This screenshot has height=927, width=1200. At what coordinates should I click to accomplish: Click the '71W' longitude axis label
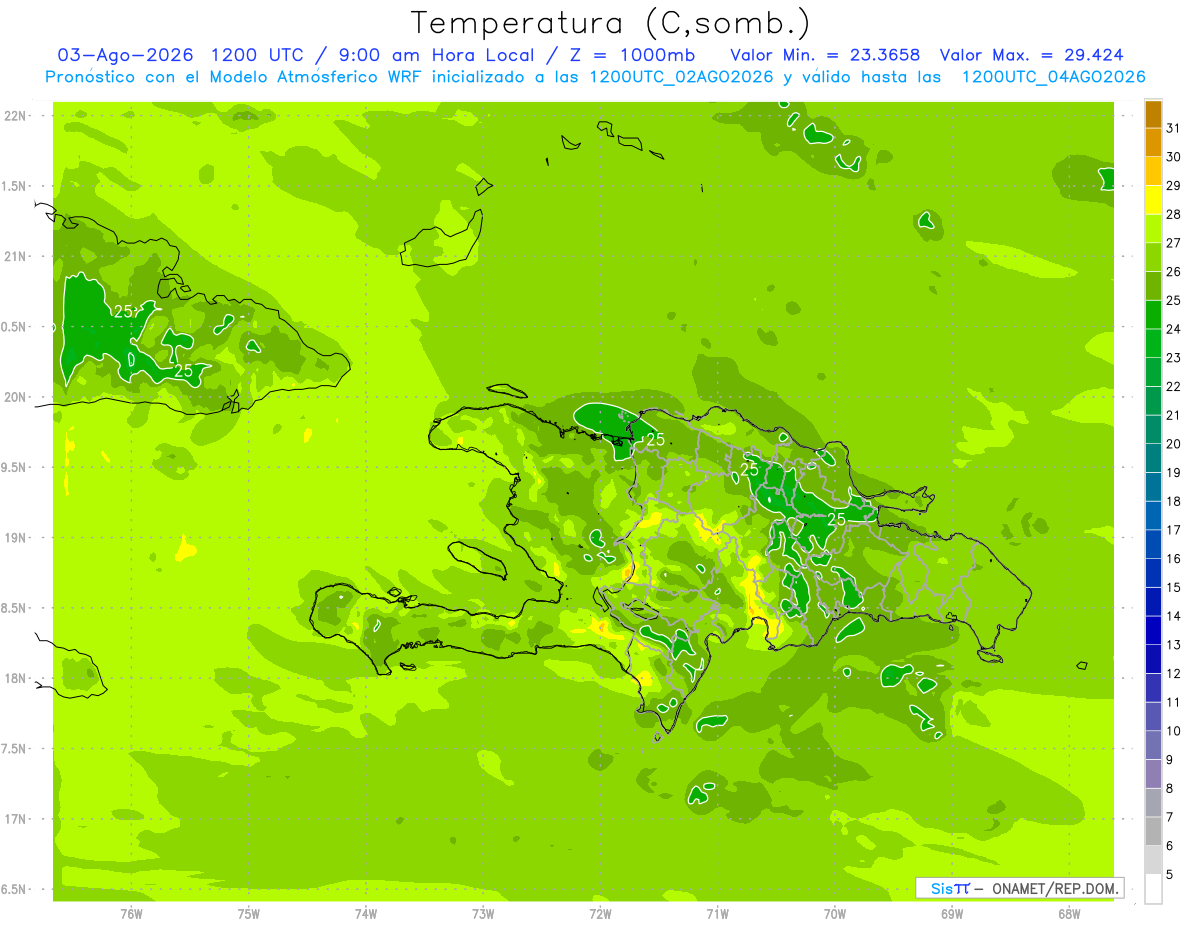pyautogui.click(x=717, y=914)
